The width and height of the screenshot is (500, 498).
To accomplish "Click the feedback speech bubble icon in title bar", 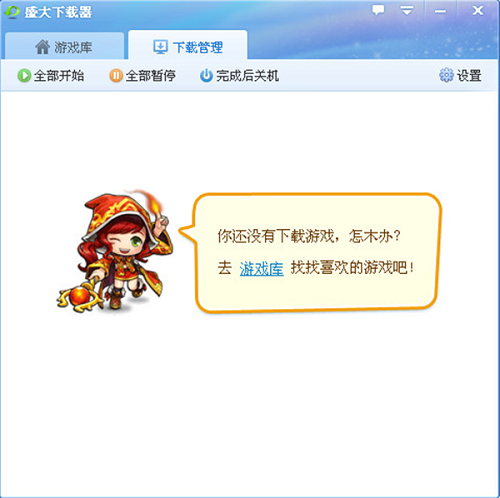I will pyautogui.click(x=378, y=10).
